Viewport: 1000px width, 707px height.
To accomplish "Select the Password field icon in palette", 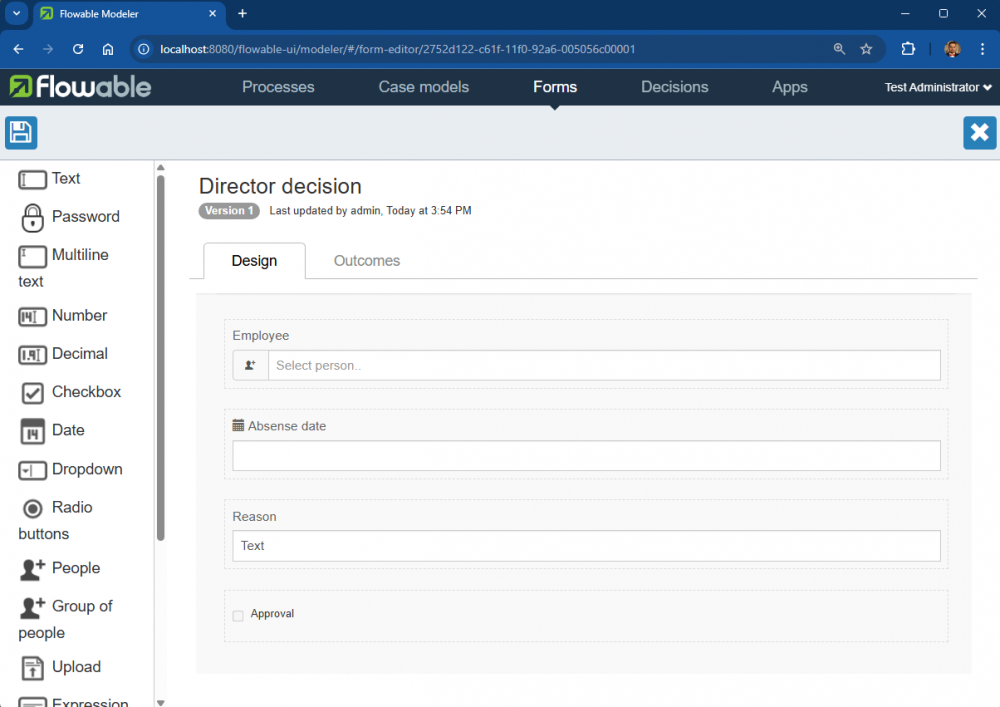I will tap(33, 217).
